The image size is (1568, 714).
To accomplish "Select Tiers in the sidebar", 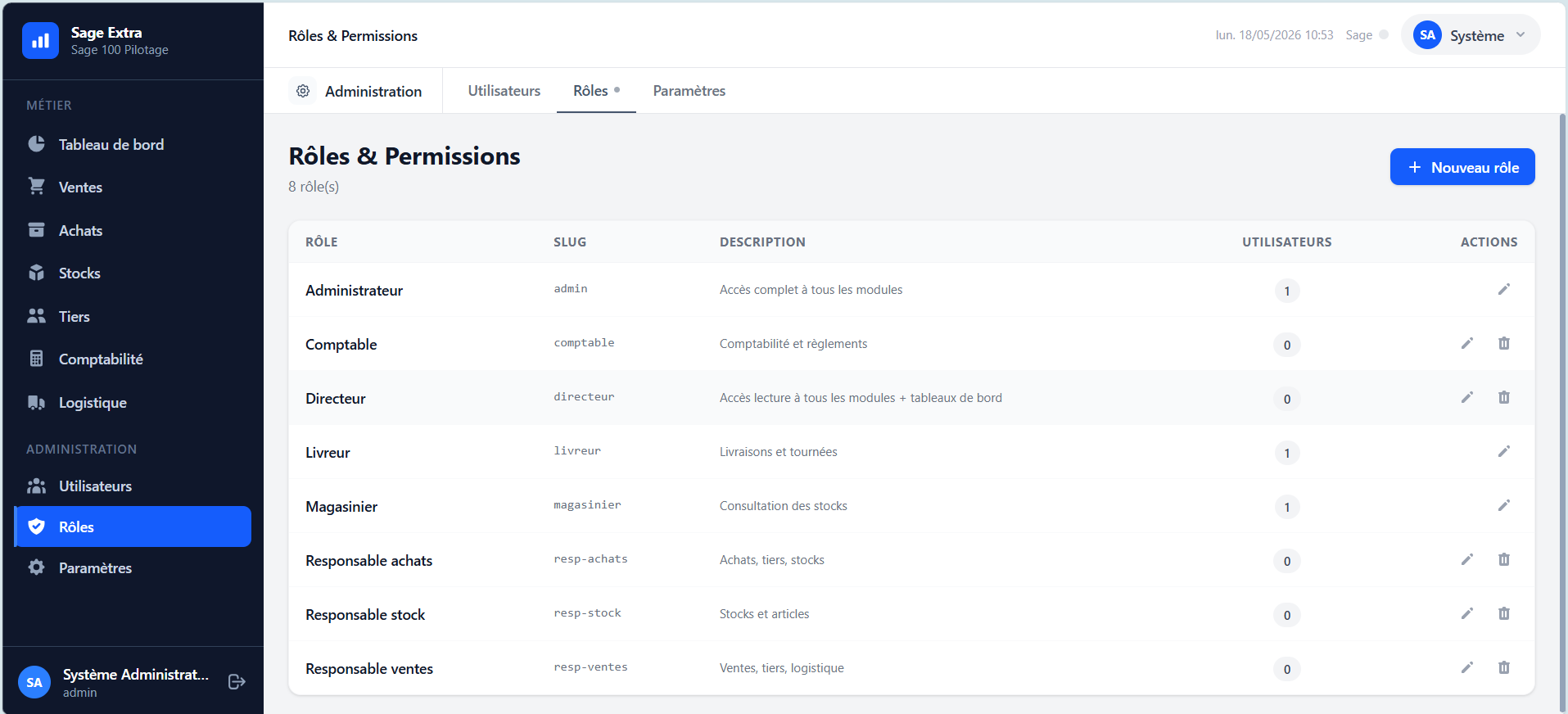I will click(x=133, y=316).
